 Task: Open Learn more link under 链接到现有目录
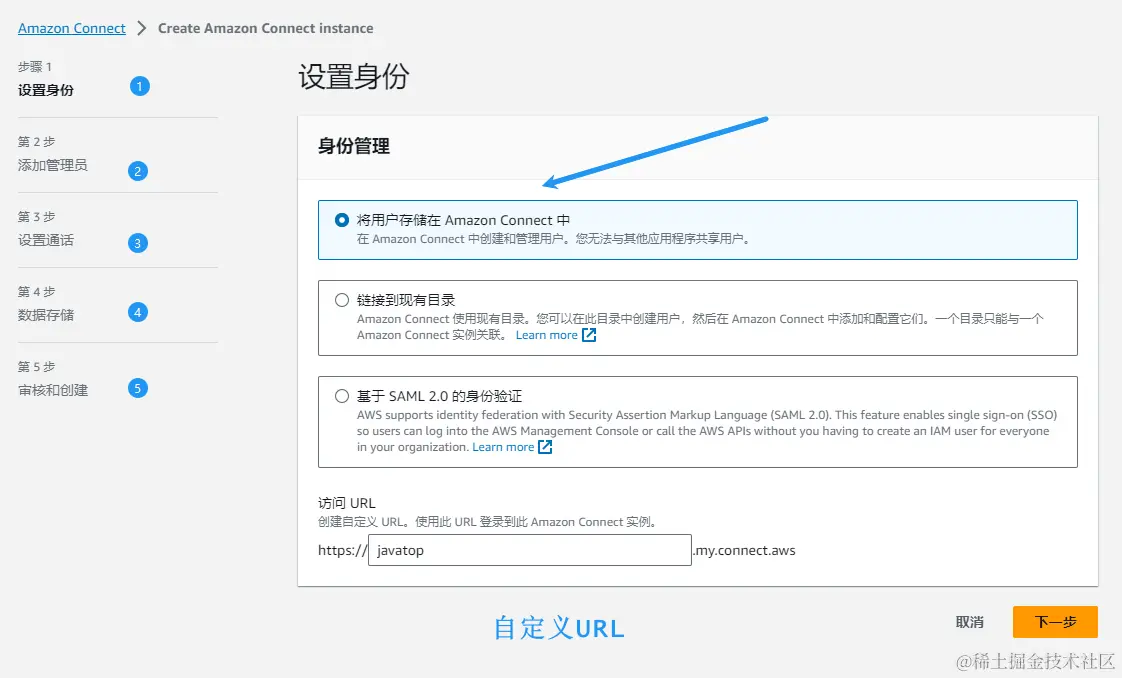click(547, 335)
